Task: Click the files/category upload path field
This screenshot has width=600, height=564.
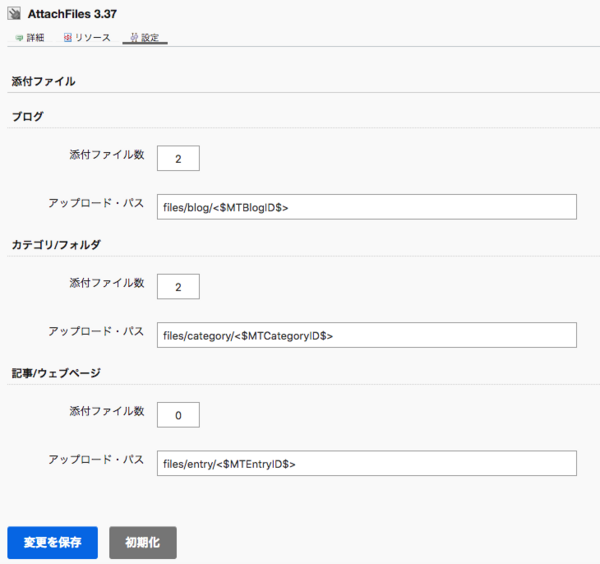Action: tap(367, 335)
